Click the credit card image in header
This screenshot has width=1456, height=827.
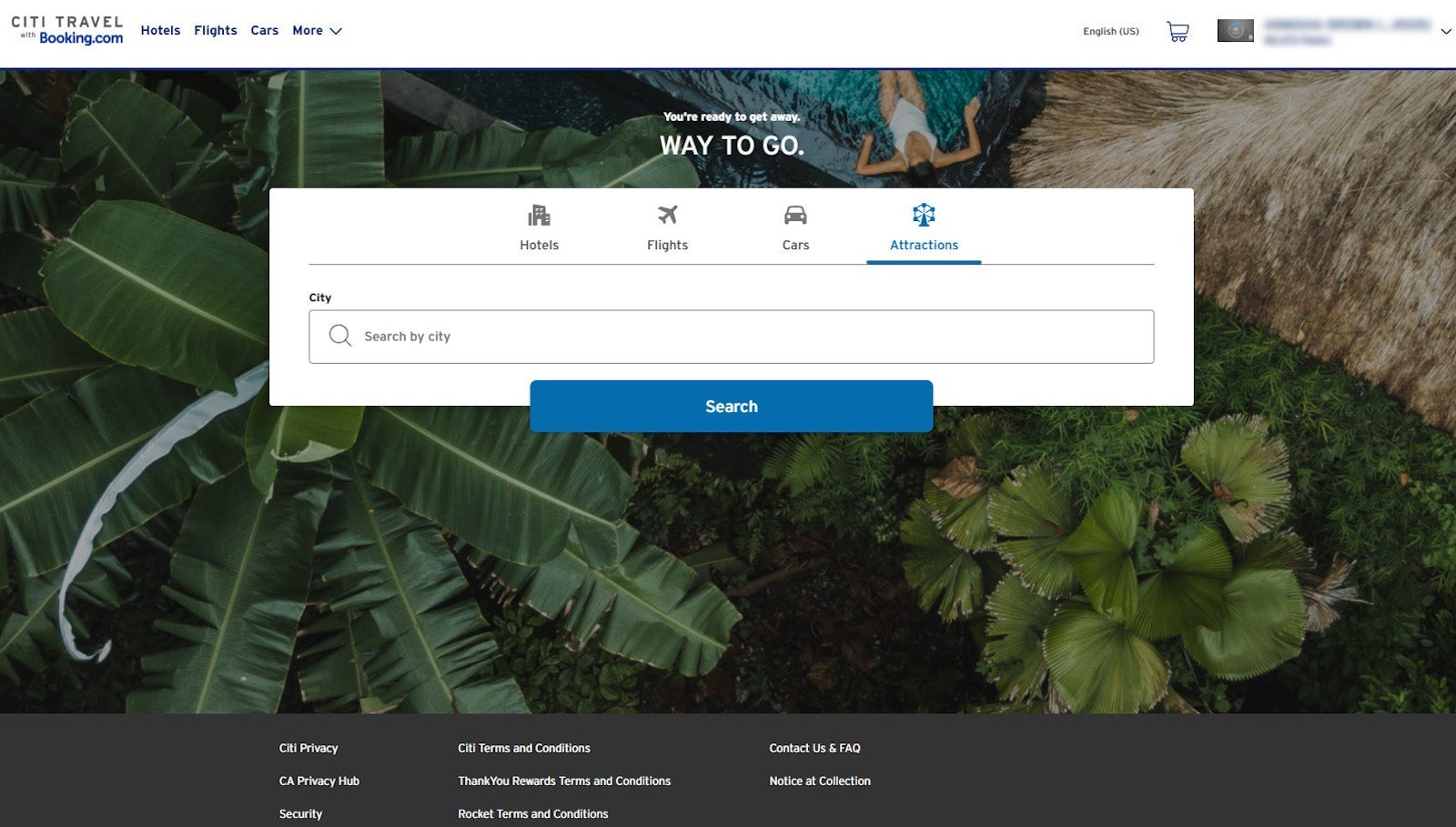click(1235, 31)
